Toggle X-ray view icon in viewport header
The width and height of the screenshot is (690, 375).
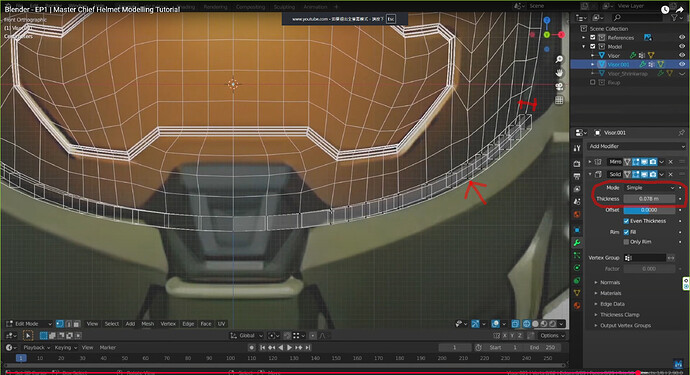tap(516, 324)
